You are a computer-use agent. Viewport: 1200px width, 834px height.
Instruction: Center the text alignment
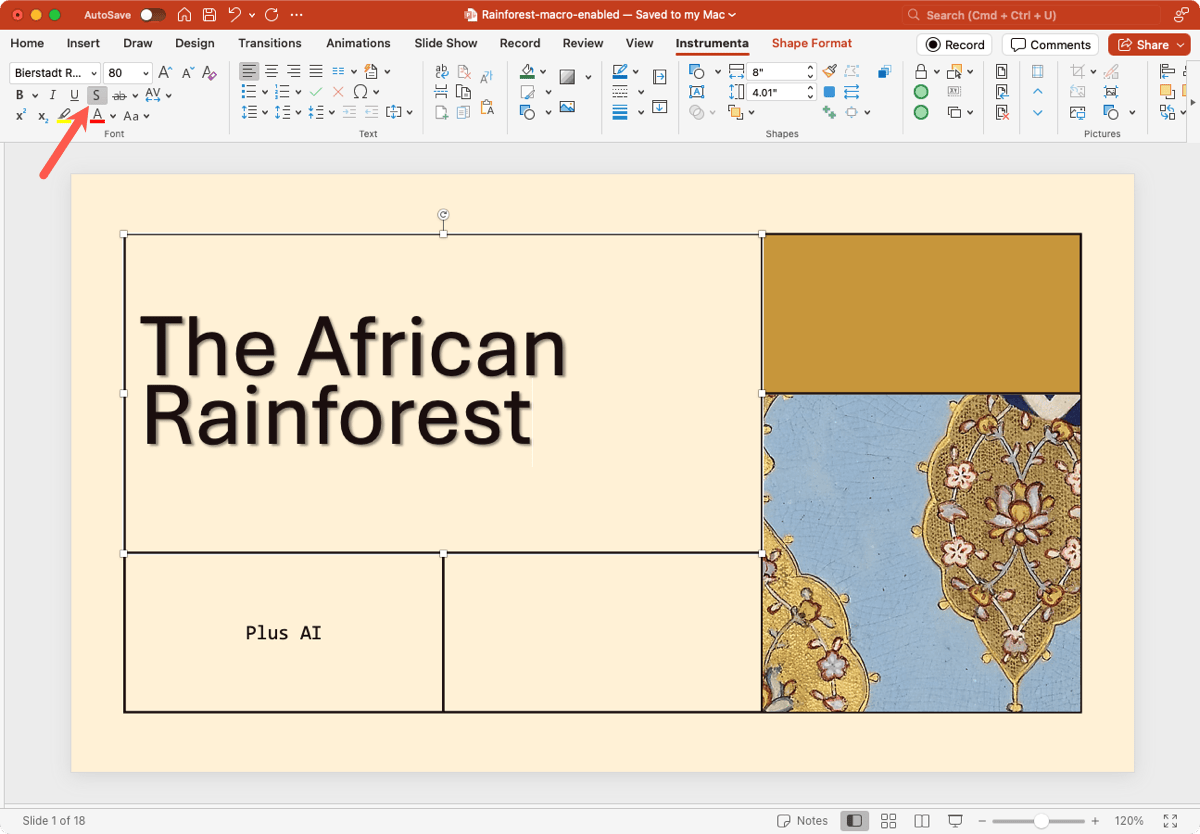coord(271,72)
